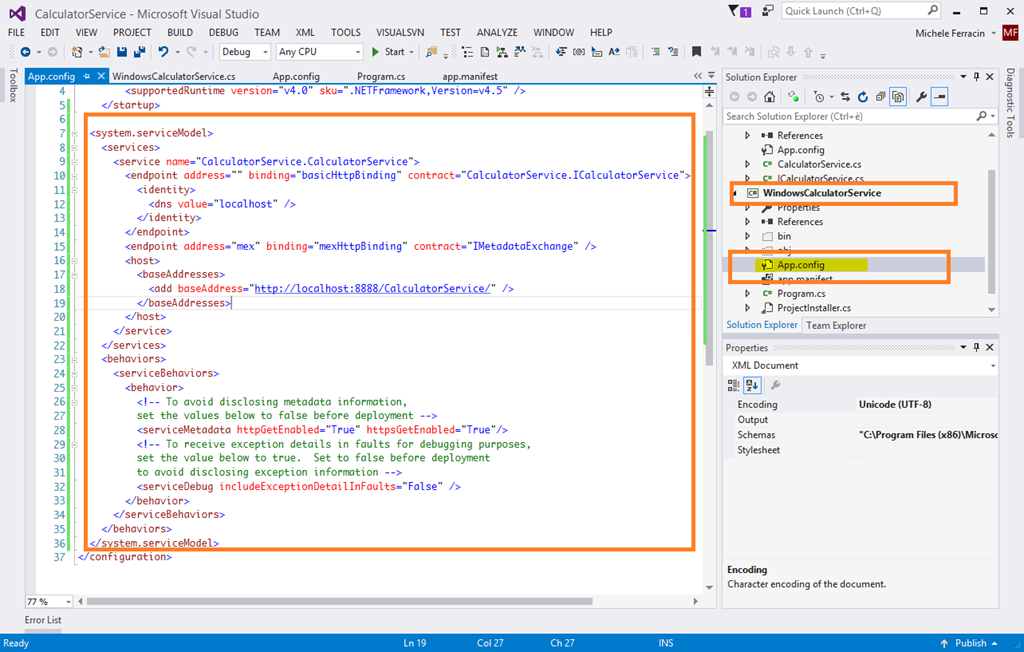This screenshot has height=652, width=1024.
Task: Toggle Alphabetical sort in Properties panel
Action: pos(752,385)
